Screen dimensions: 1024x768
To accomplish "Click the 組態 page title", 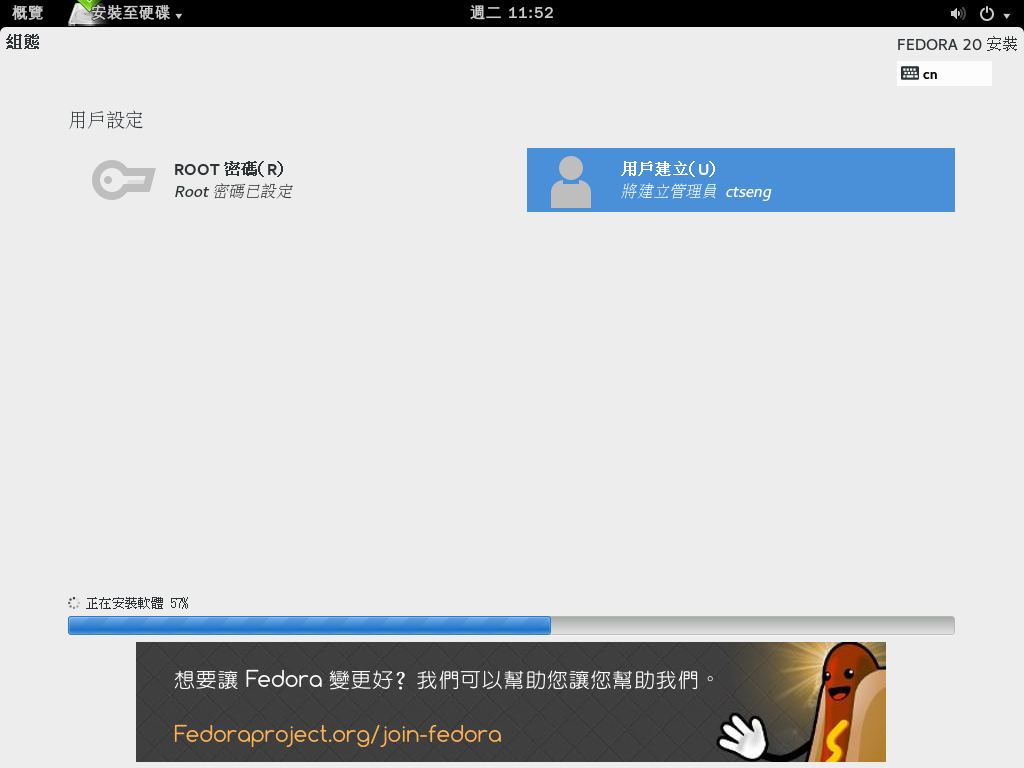I will pos(23,42).
